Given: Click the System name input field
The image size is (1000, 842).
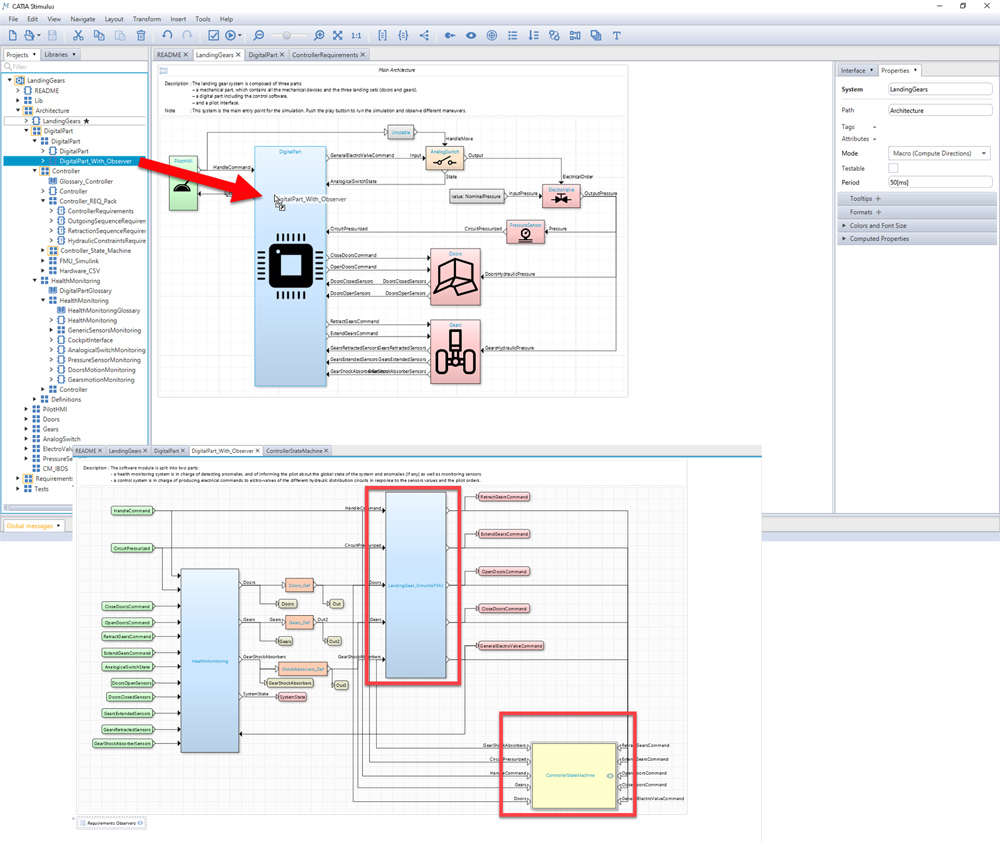Looking at the screenshot, I should tap(940, 89).
